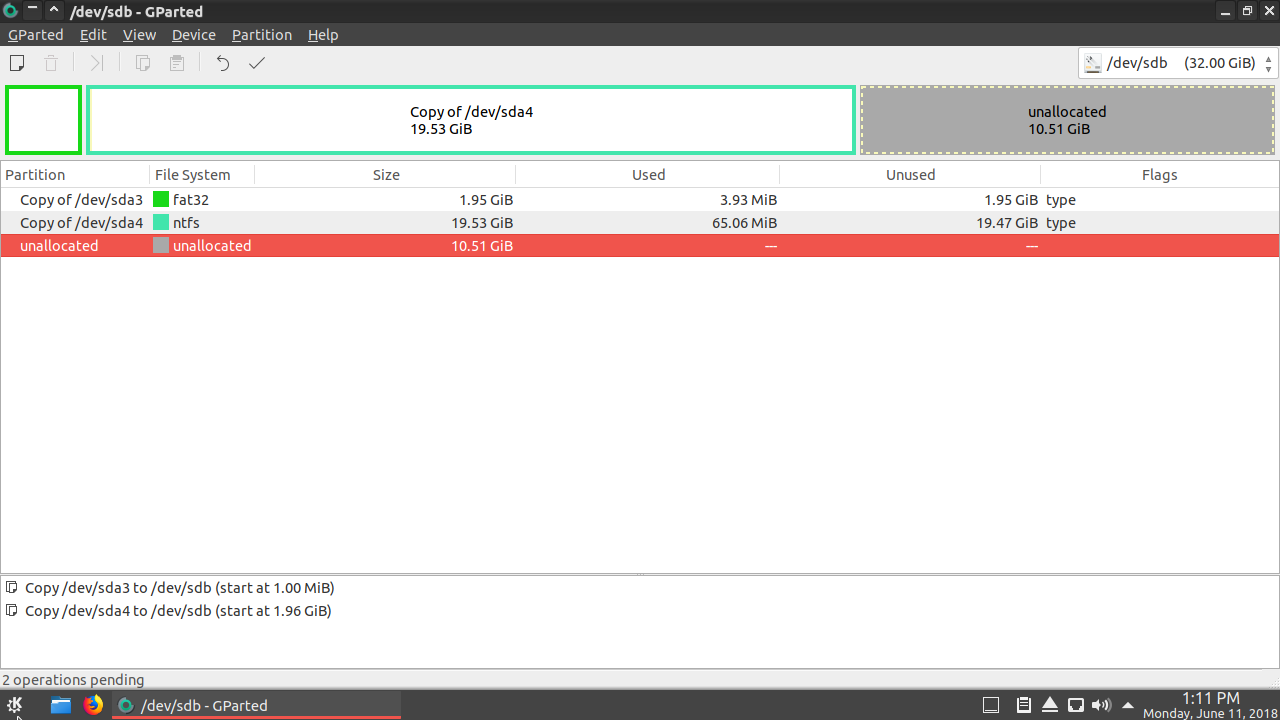Click the copy sda4 operation icon
This screenshot has width=1280, height=720.
[x=12, y=610]
